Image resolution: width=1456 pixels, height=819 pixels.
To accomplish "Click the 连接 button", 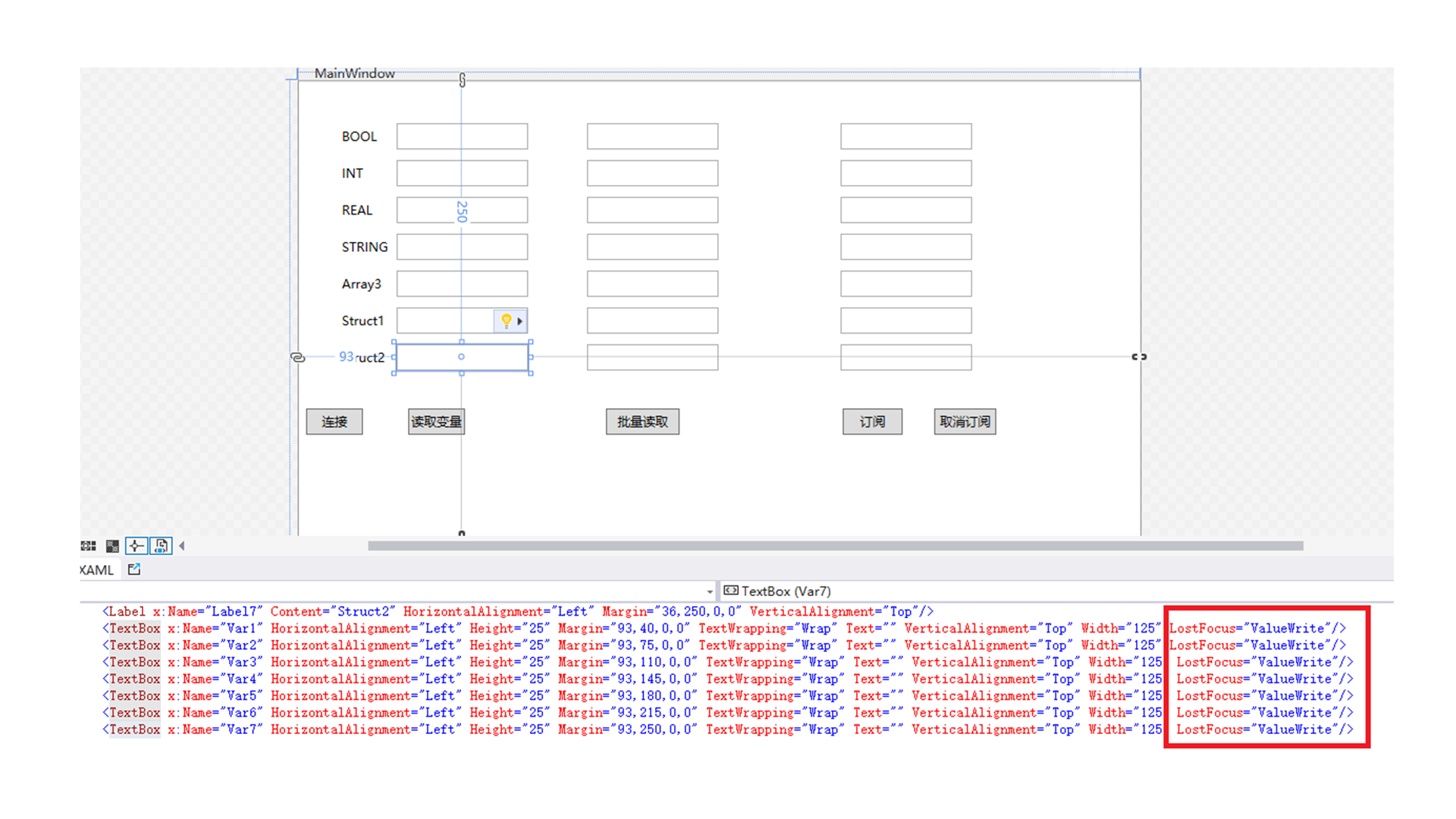I will 334,422.
